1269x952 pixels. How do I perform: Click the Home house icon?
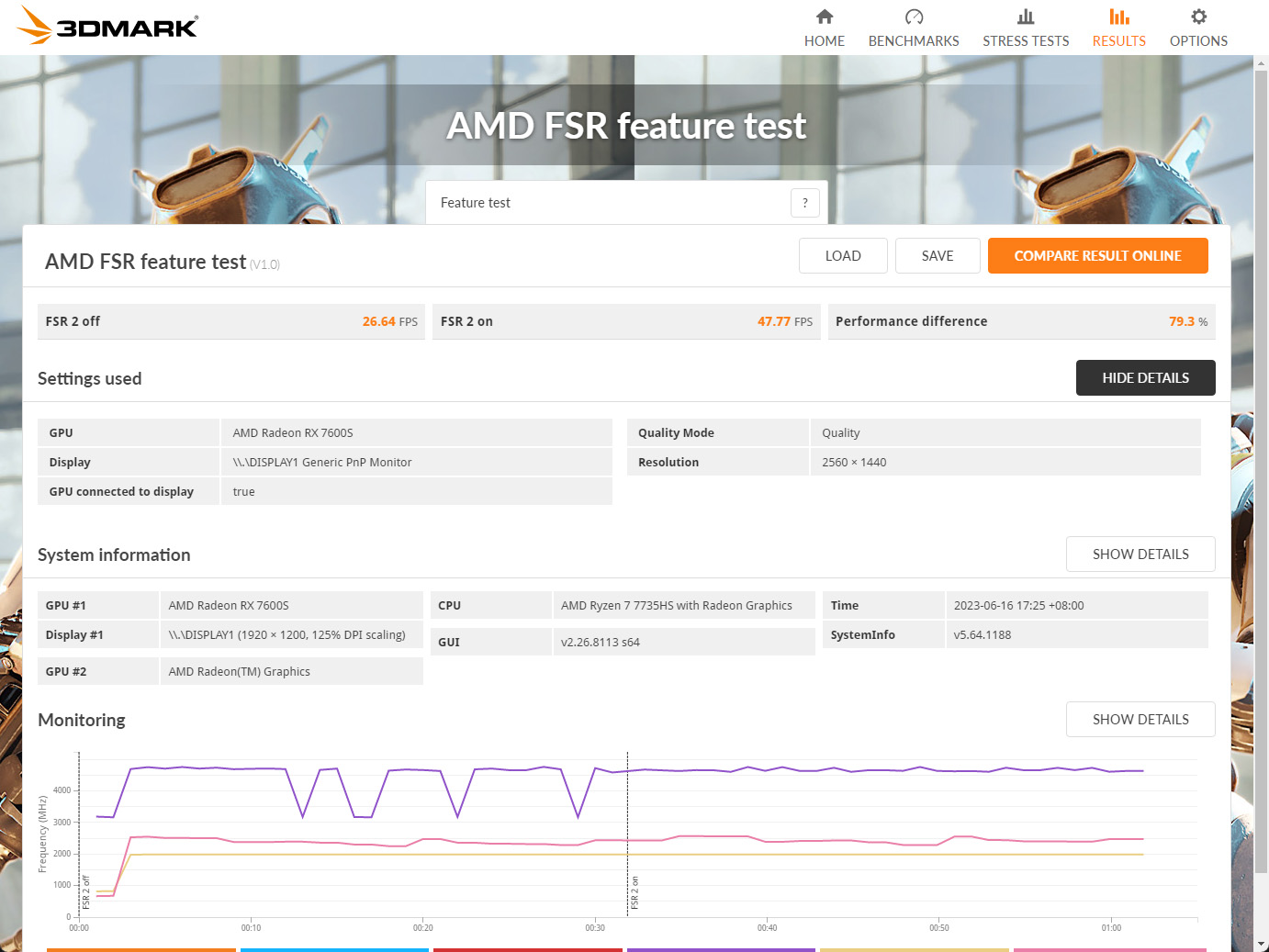(825, 17)
